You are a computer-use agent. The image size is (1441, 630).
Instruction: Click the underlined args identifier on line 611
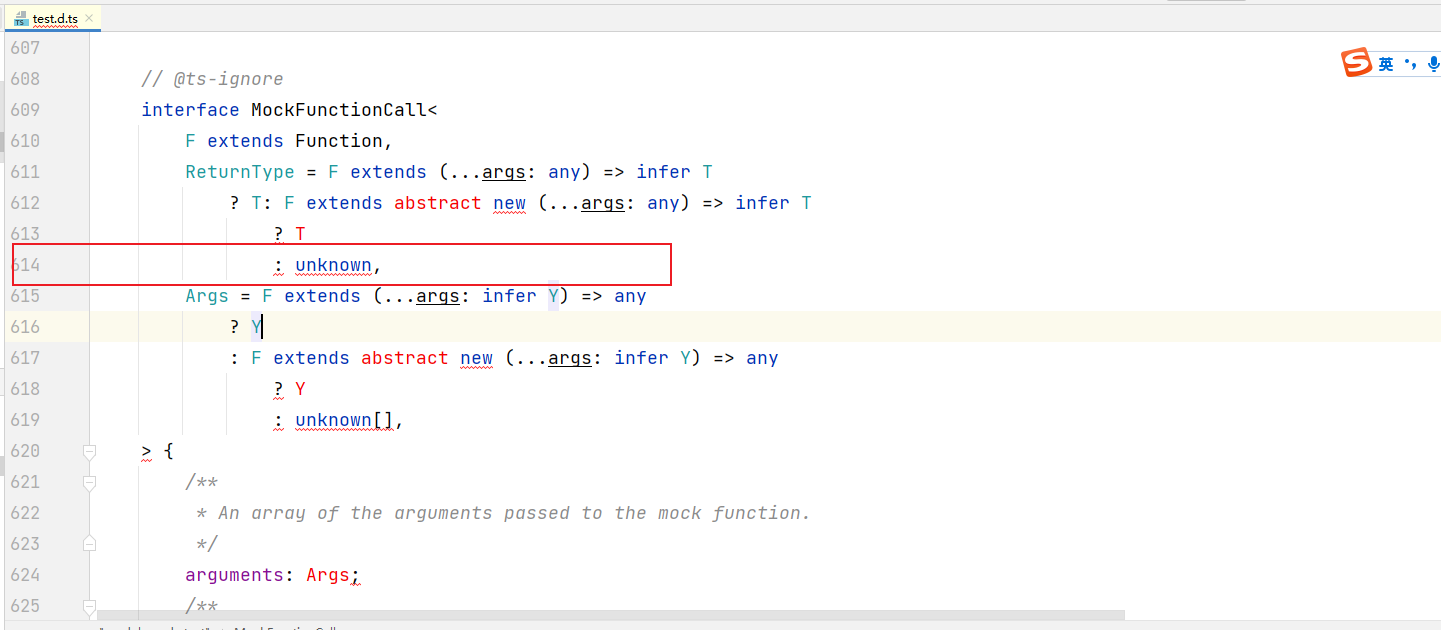click(504, 171)
